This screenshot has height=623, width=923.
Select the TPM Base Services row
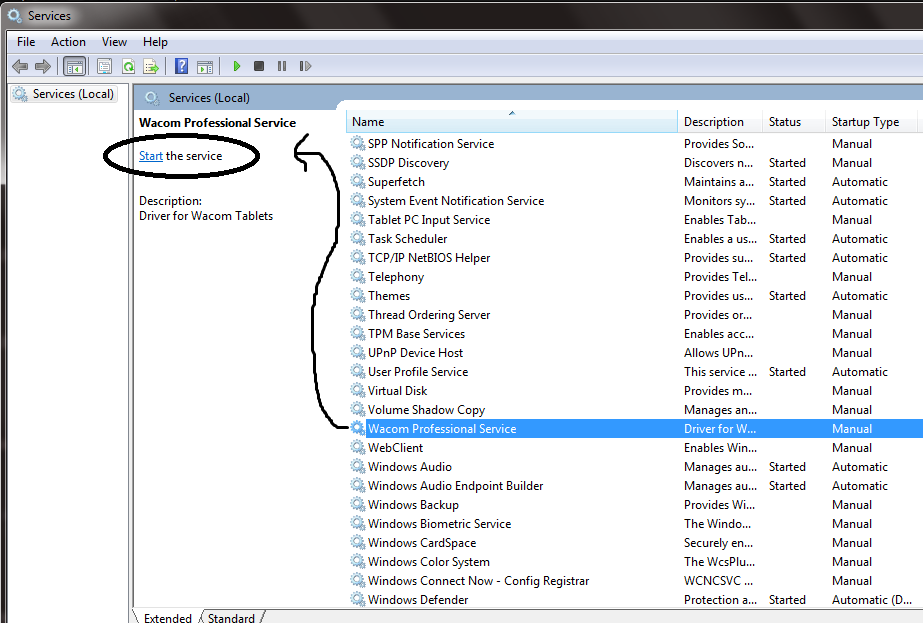tap(635, 333)
